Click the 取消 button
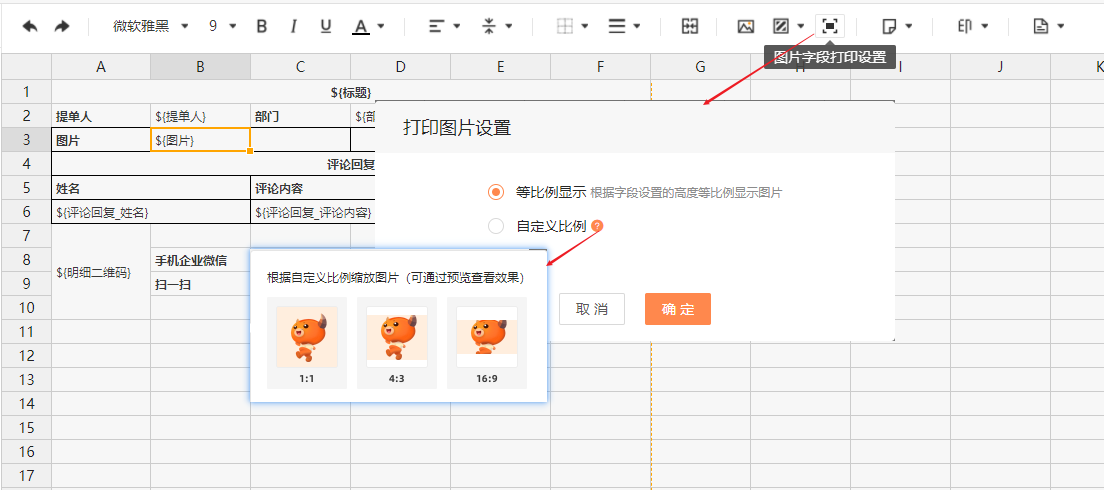The image size is (1104, 490). 591,309
